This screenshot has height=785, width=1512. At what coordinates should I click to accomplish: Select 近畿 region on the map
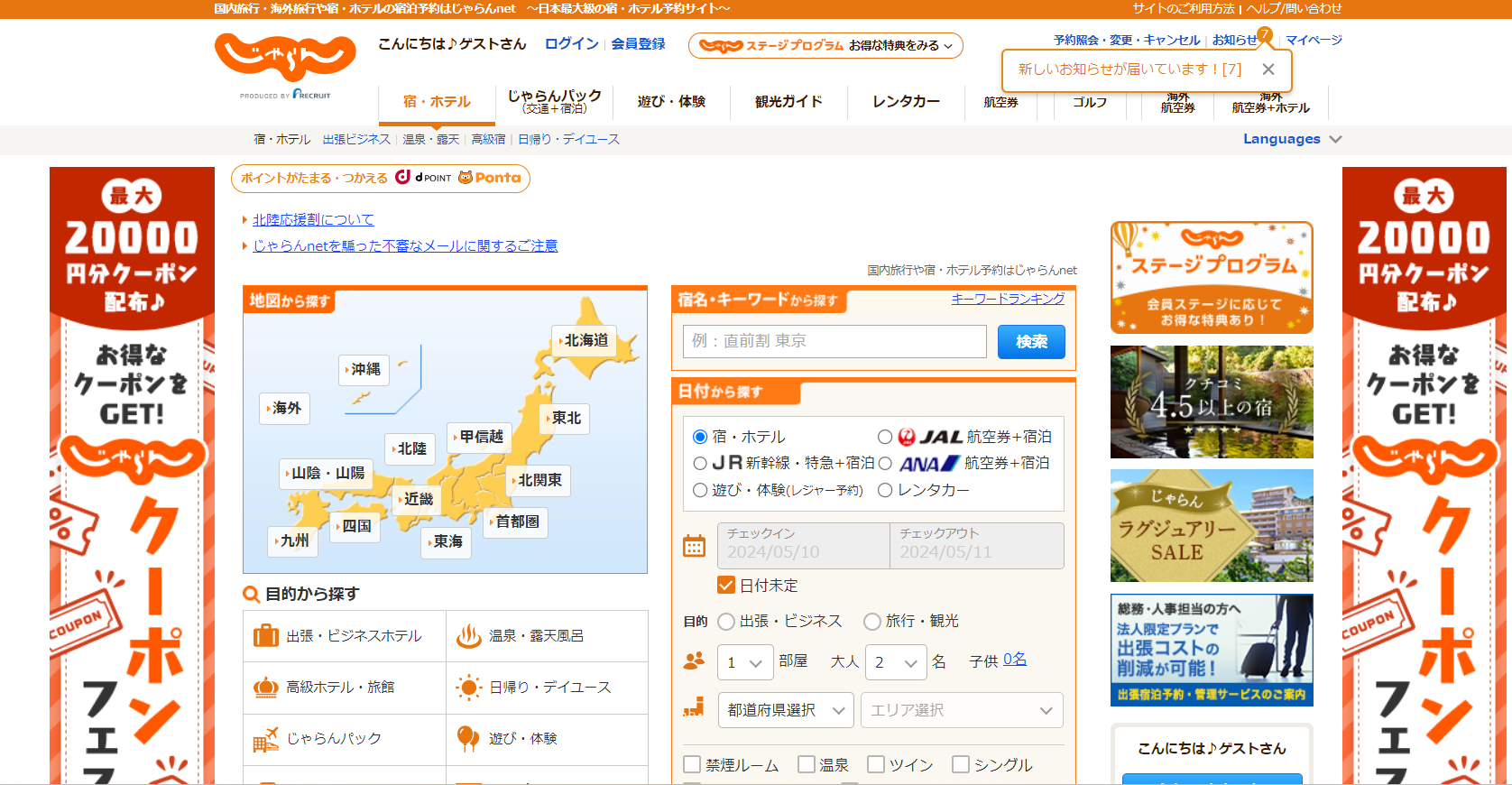coord(416,498)
